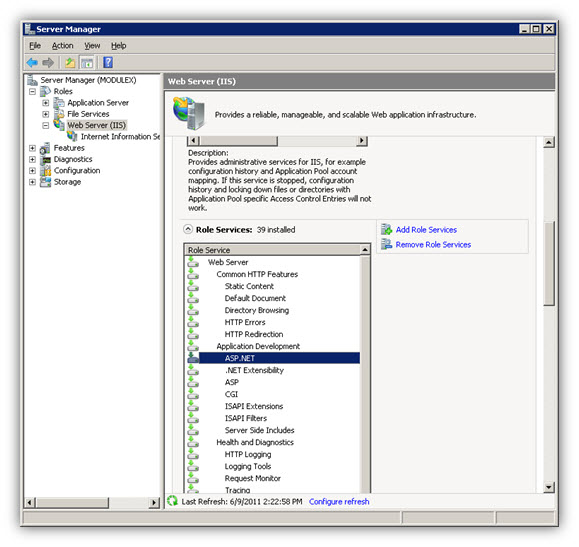The height and width of the screenshot is (547, 579).
Task: Click the Remove Role Services link
Action: point(433,245)
